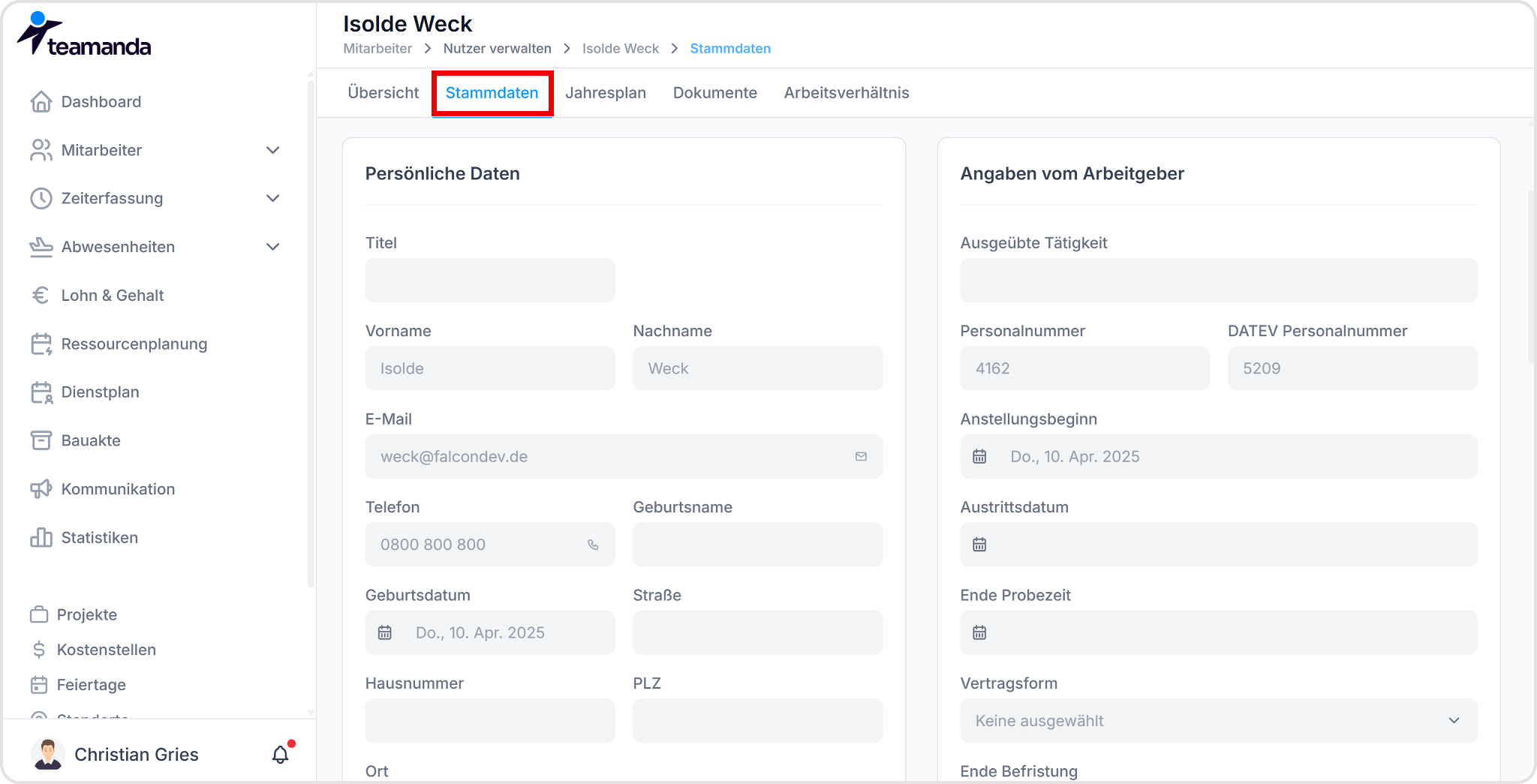This screenshot has width=1537, height=784.
Task: Click the Kostenstellen dollar icon
Action: (39, 650)
